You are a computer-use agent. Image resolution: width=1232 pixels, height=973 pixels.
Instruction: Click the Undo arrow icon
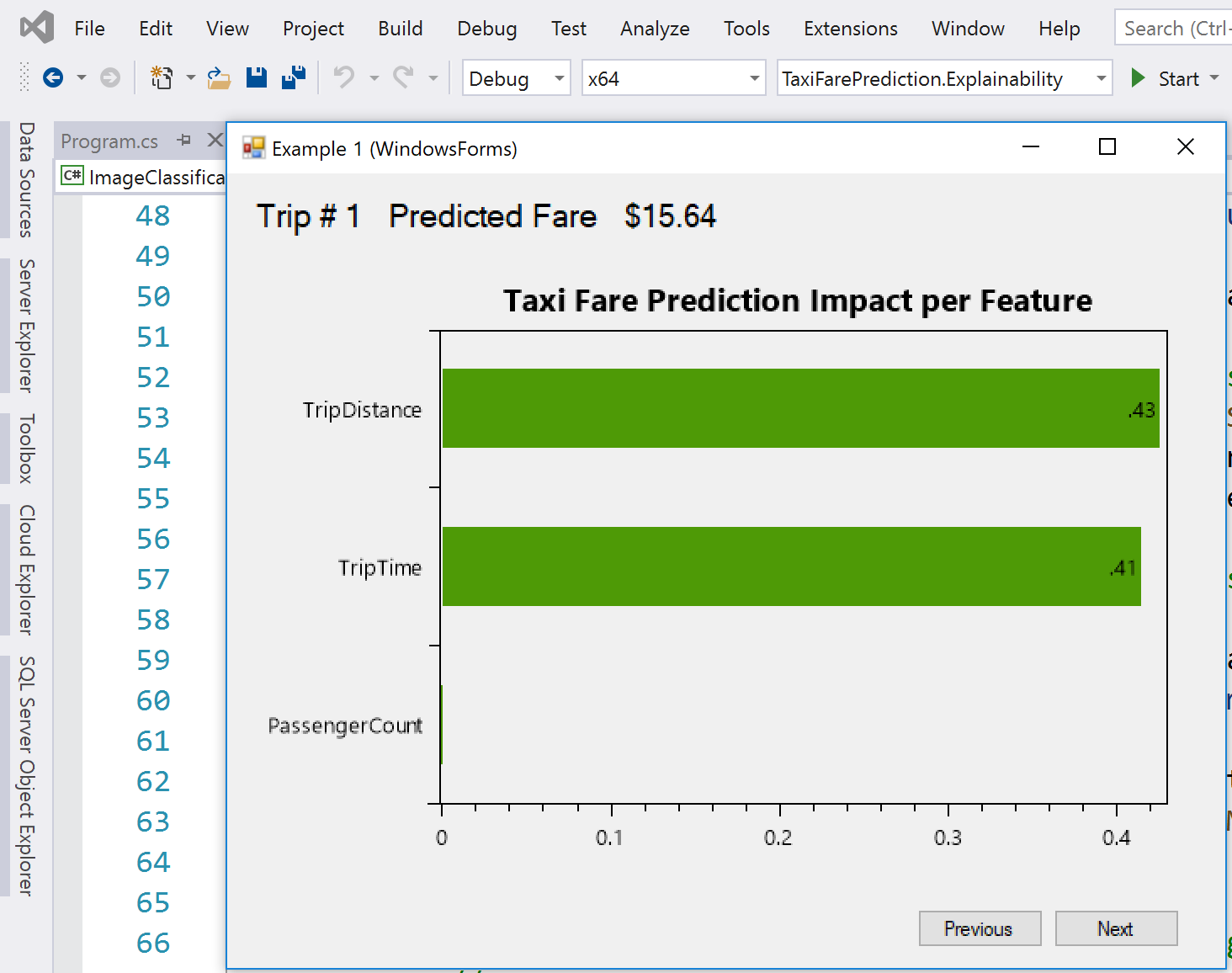click(x=343, y=77)
